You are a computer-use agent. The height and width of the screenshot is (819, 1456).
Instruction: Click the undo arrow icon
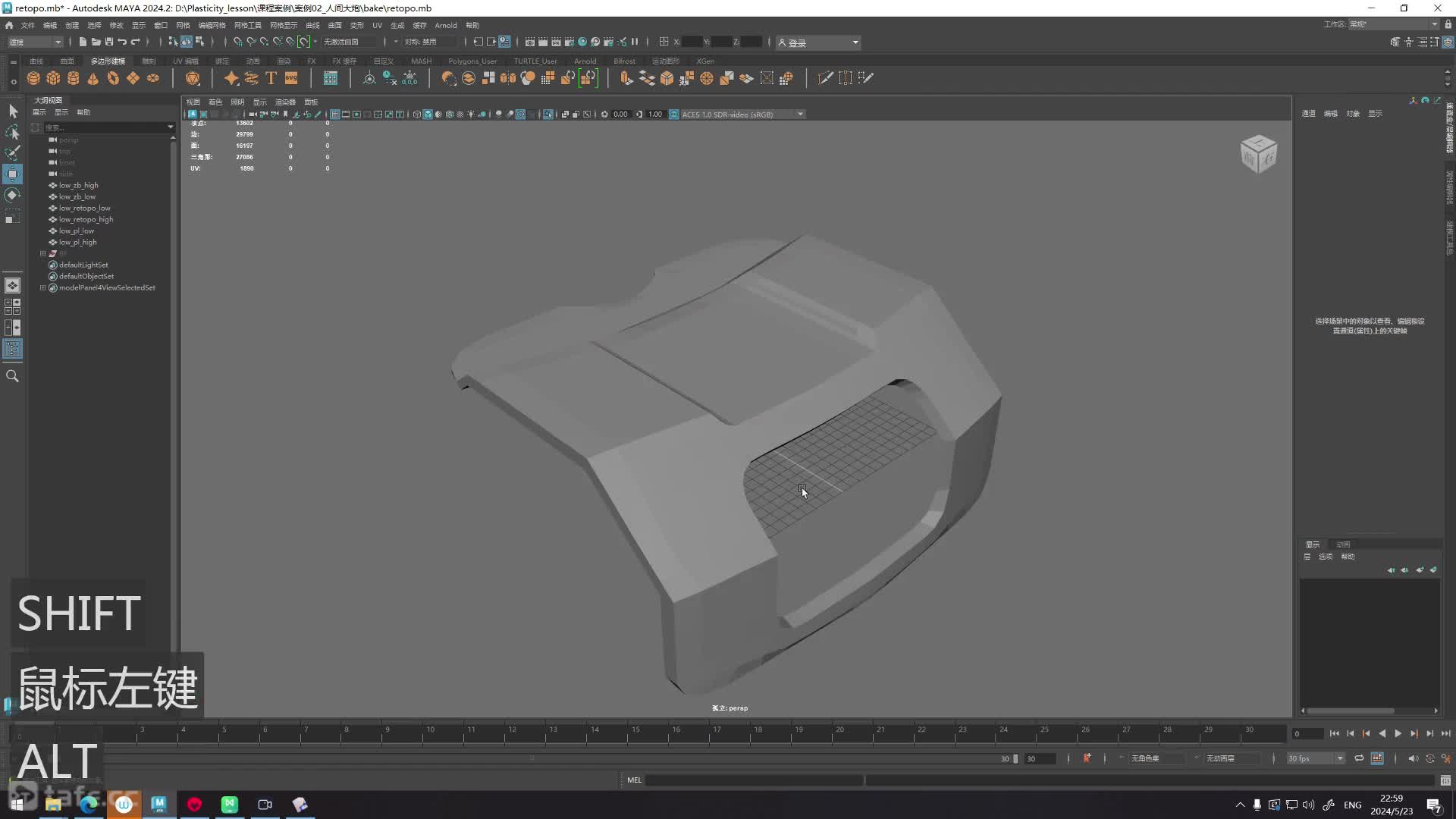pyautogui.click(x=122, y=42)
